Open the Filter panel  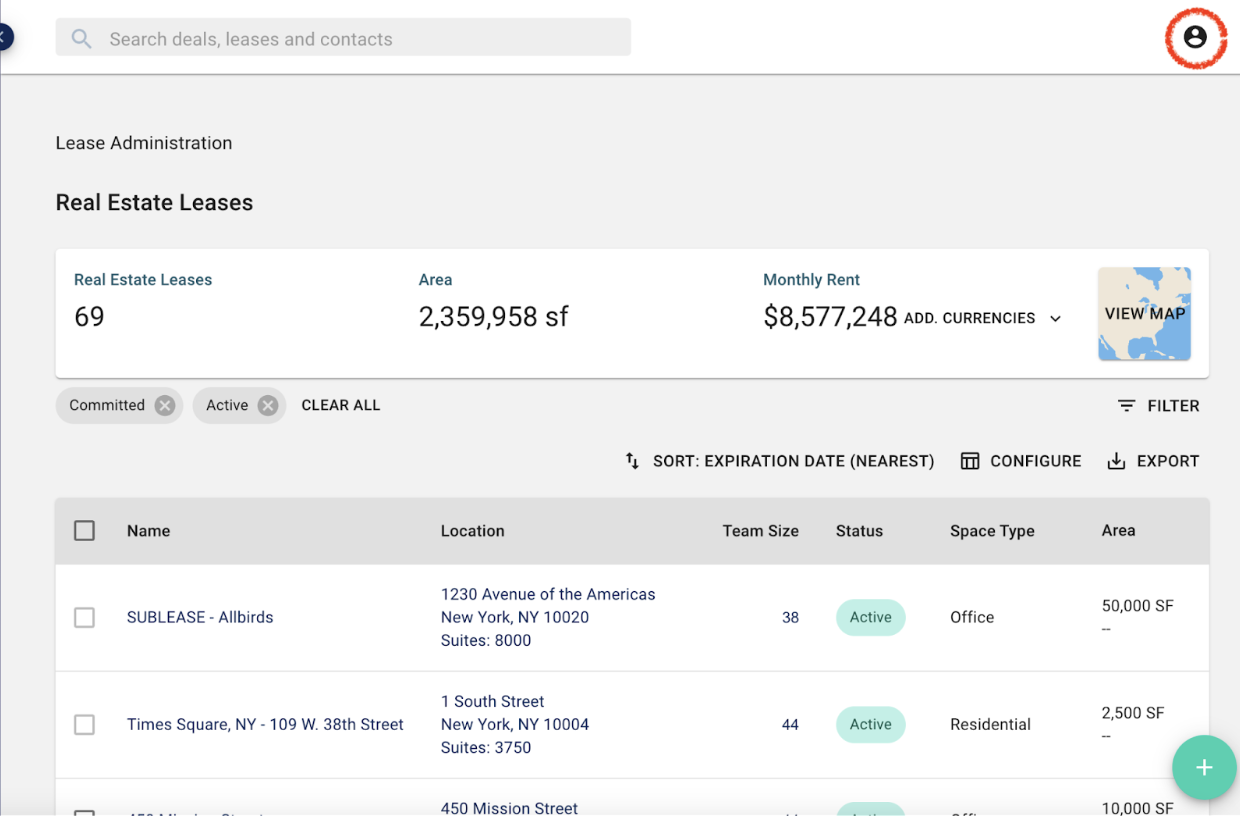click(x=1158, y=406)
